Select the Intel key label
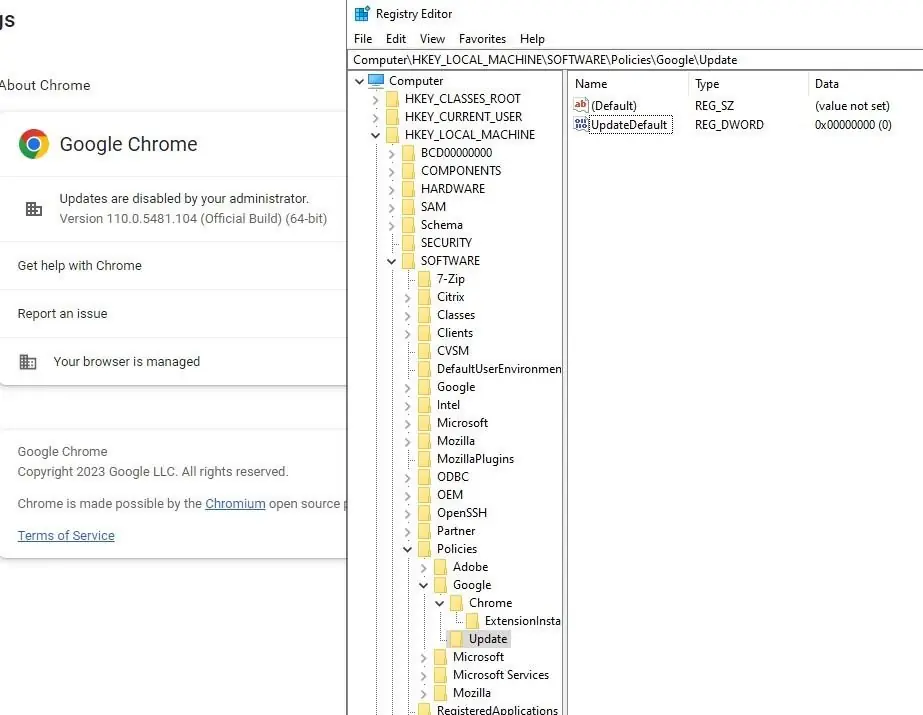The height and width of the screenshot is (715, 923). [x=448, y=405]
